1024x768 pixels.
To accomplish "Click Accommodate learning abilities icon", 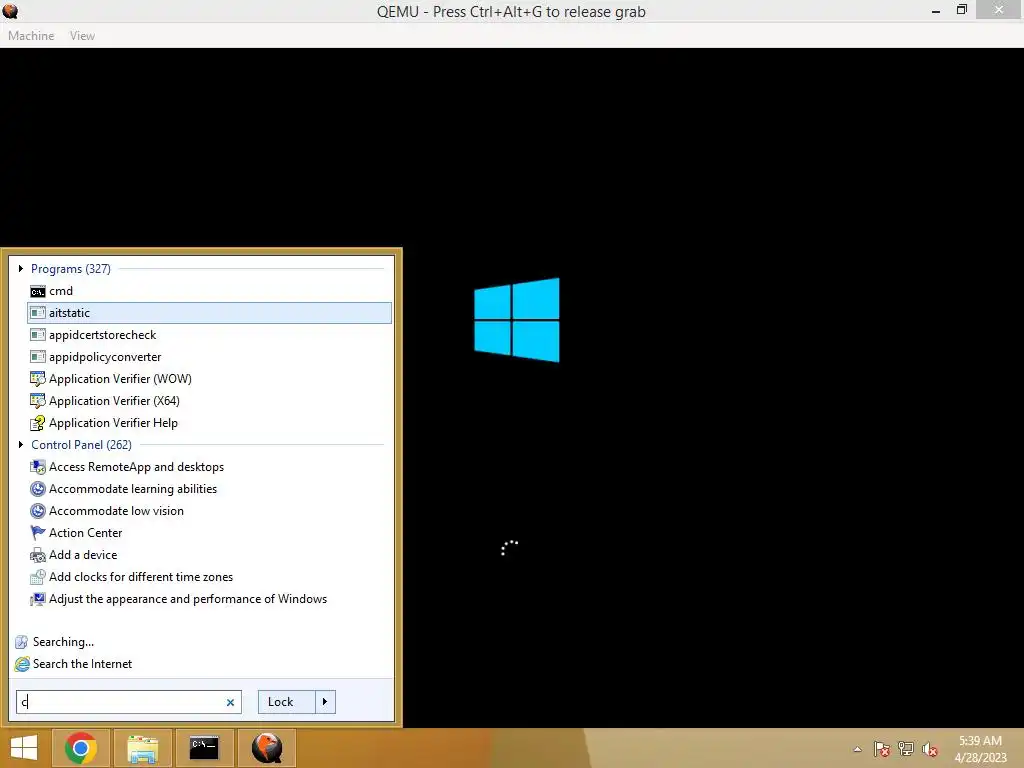I will [38, 489].
